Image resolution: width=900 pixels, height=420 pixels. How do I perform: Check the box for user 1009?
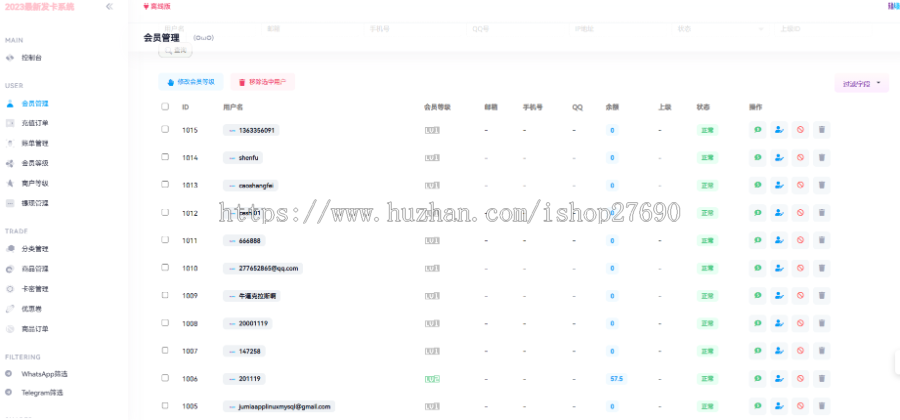tap(165, 295)
